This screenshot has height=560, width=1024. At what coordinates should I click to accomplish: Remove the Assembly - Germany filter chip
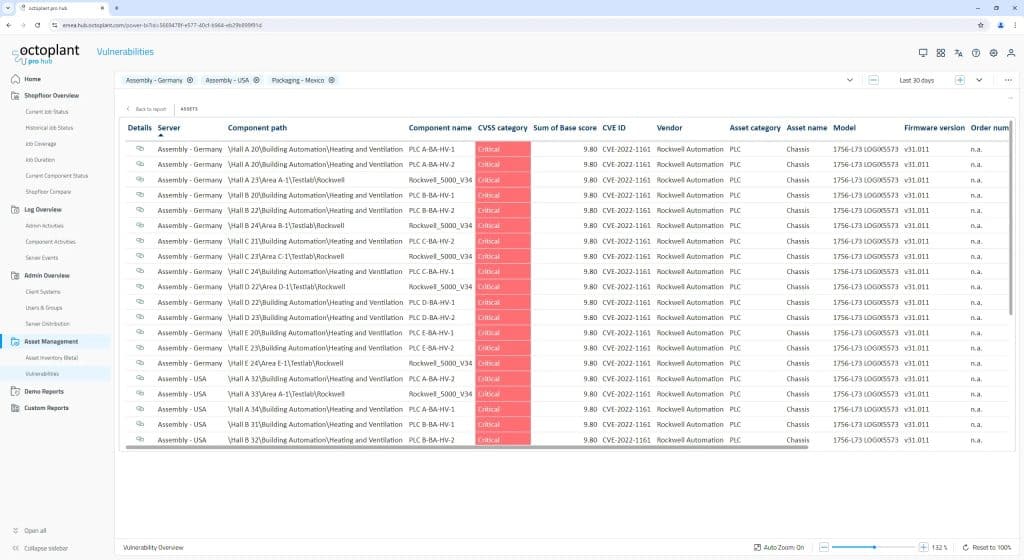(x=190, y=80)
